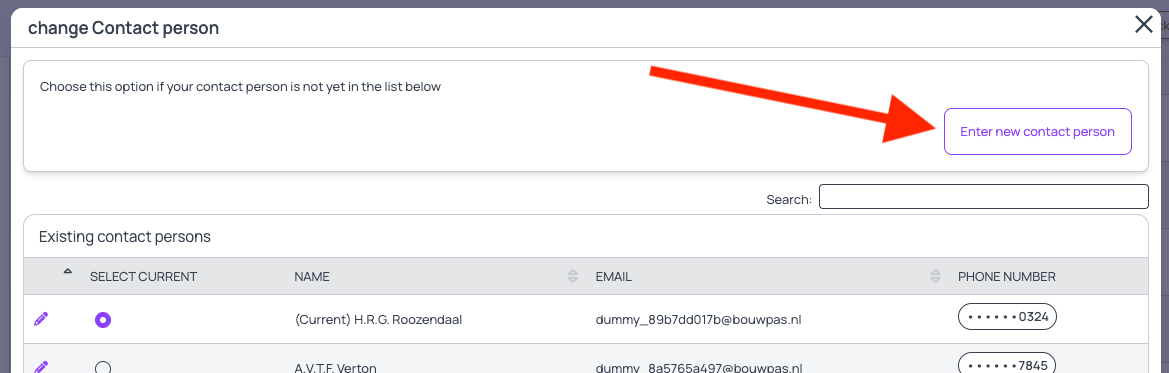Click the EMAIL column header text
Screen dimensions: 1169x373
coord(614,277)
